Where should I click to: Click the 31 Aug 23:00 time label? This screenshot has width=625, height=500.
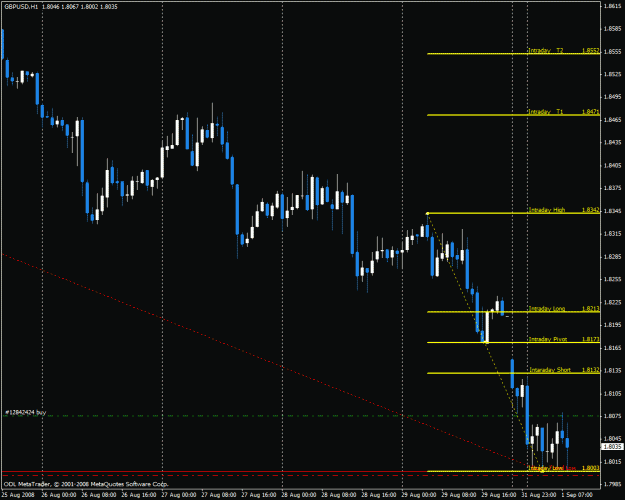(539, 495)
